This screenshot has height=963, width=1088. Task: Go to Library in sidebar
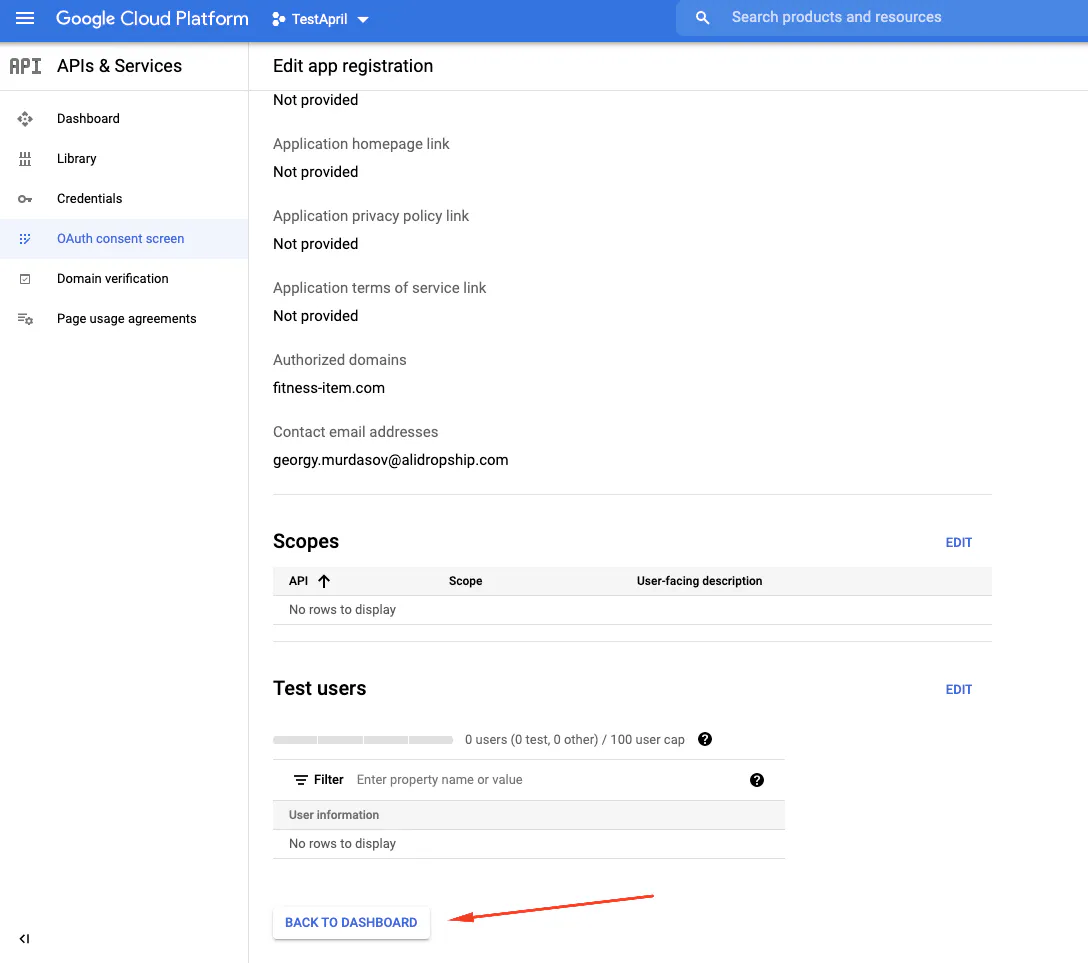tap(77, 159)
